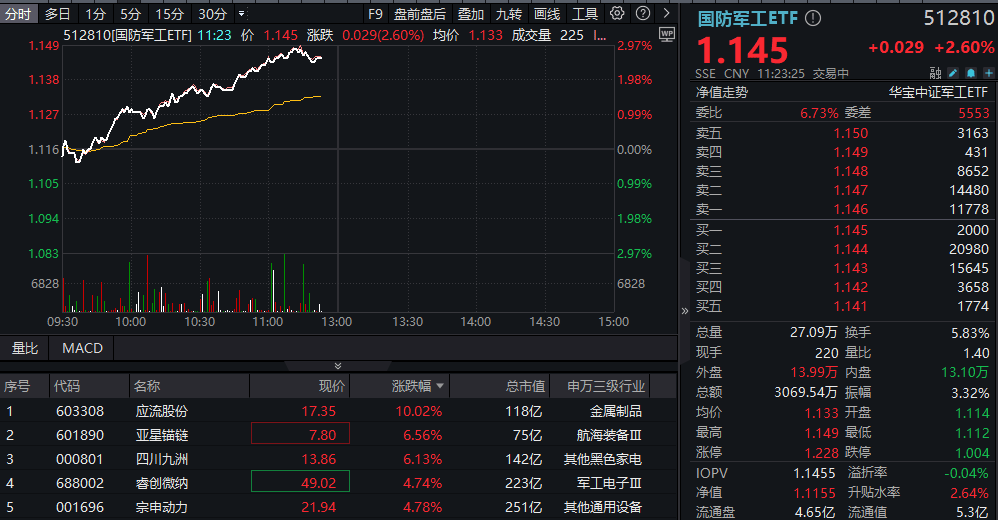The width and height of the screenshot is (998, 520).
Task: Show more toolbar options with right arrow
Action: pyautogui.click(x=666, y=13)
